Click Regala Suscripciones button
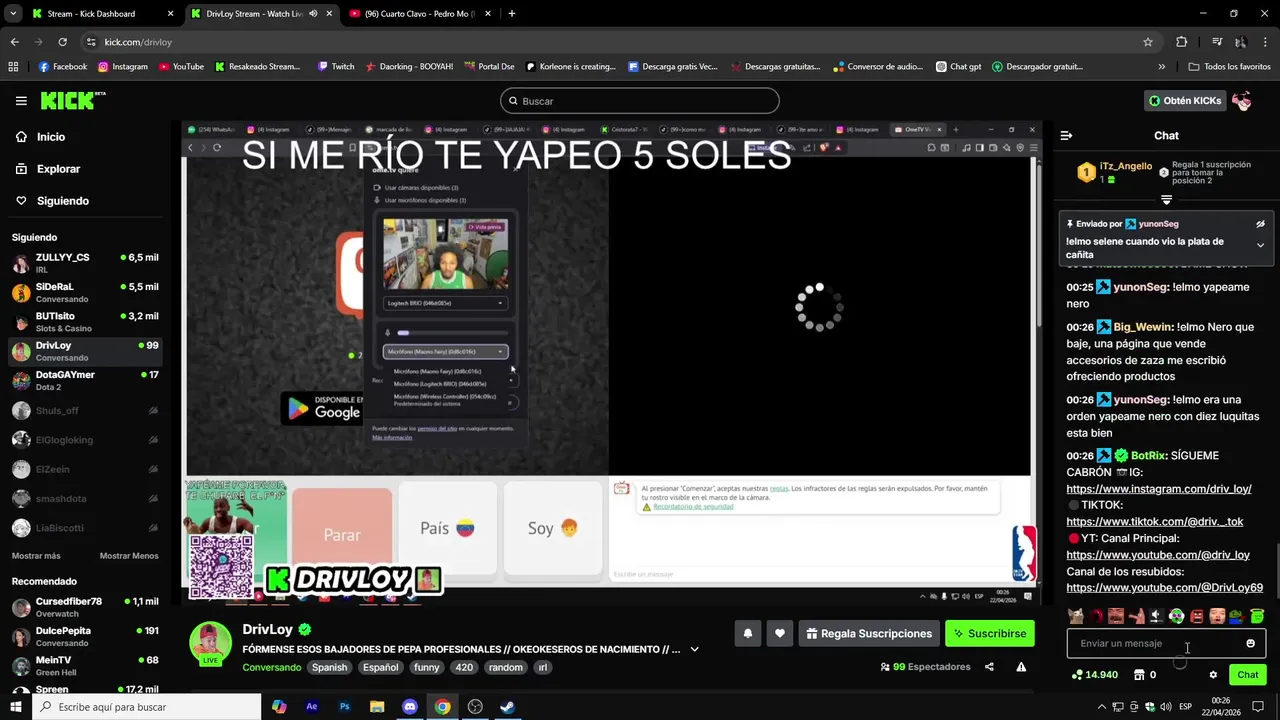 pyautogui.click(x=869, y=633)
